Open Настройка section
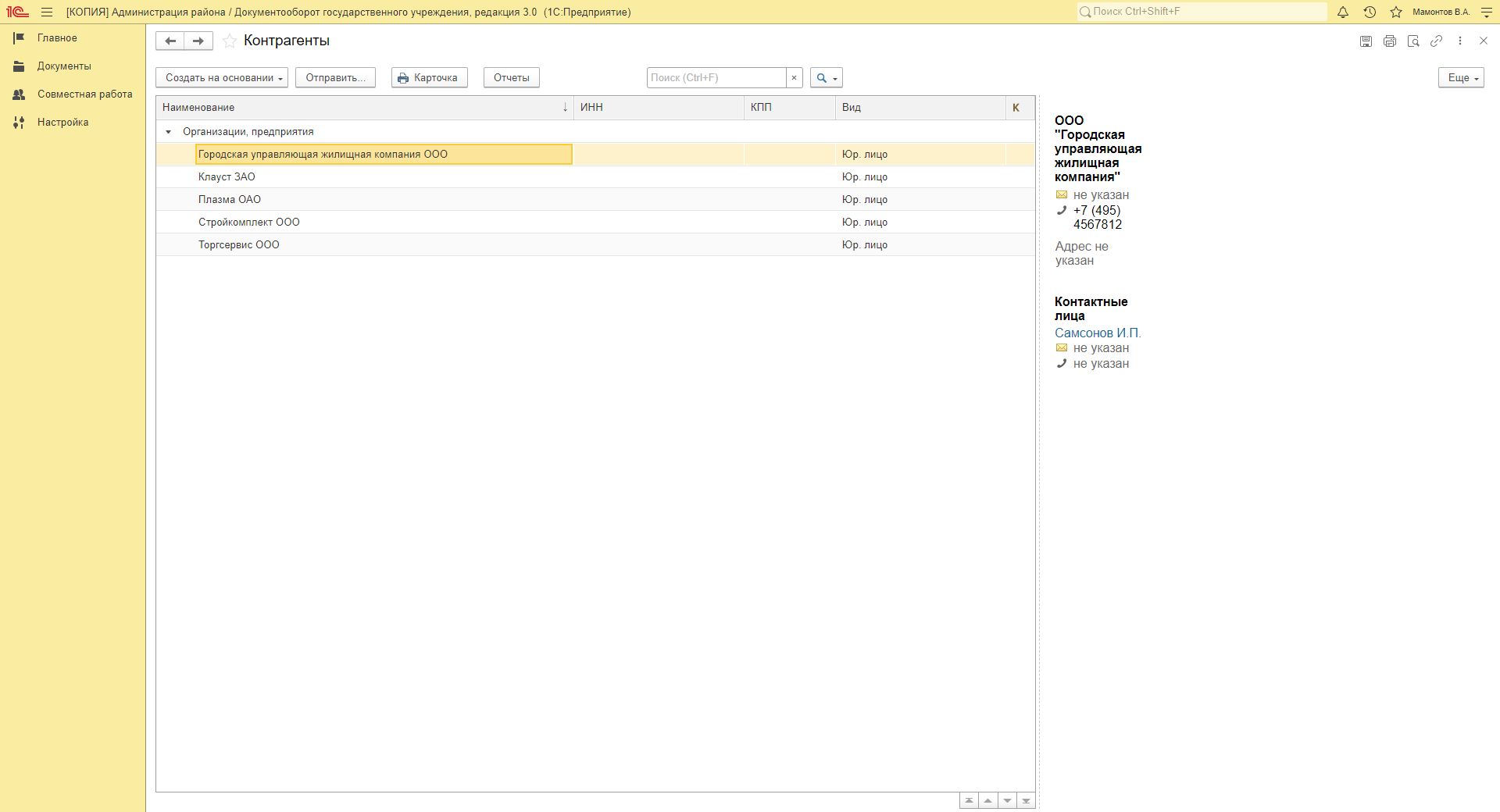The image size is (1500, 812). tap(62, 123)
